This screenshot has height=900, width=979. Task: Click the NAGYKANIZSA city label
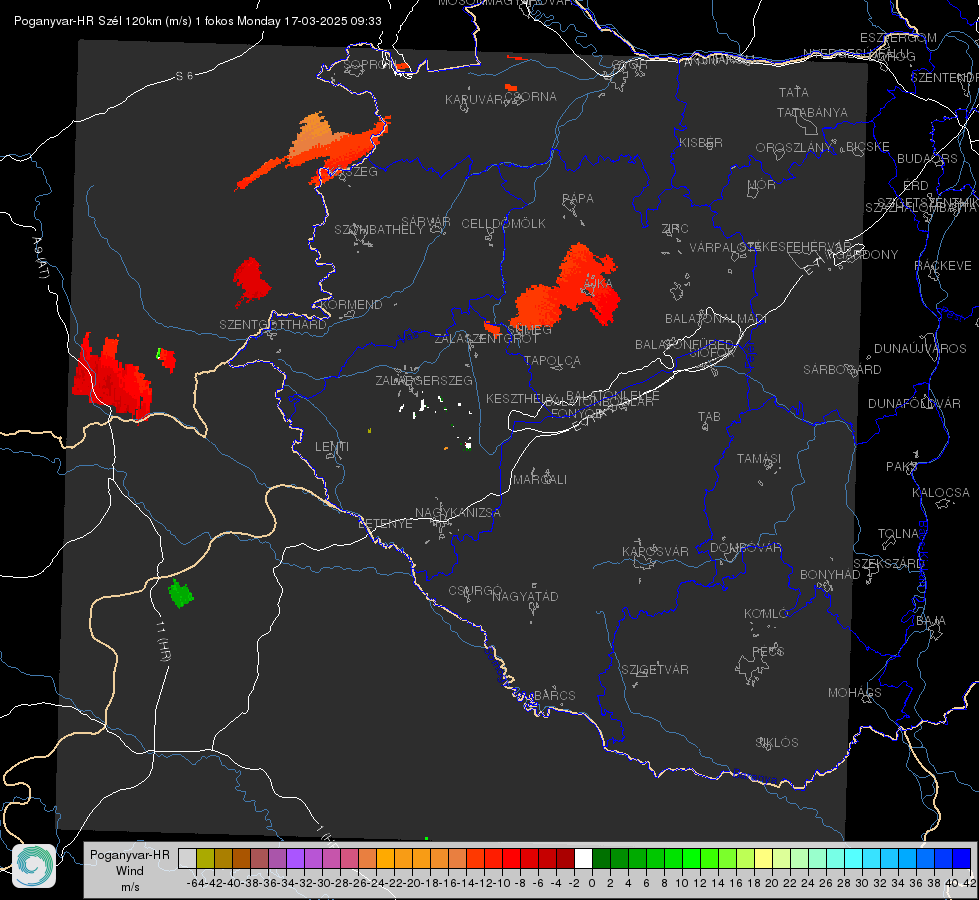coord(458,513)
